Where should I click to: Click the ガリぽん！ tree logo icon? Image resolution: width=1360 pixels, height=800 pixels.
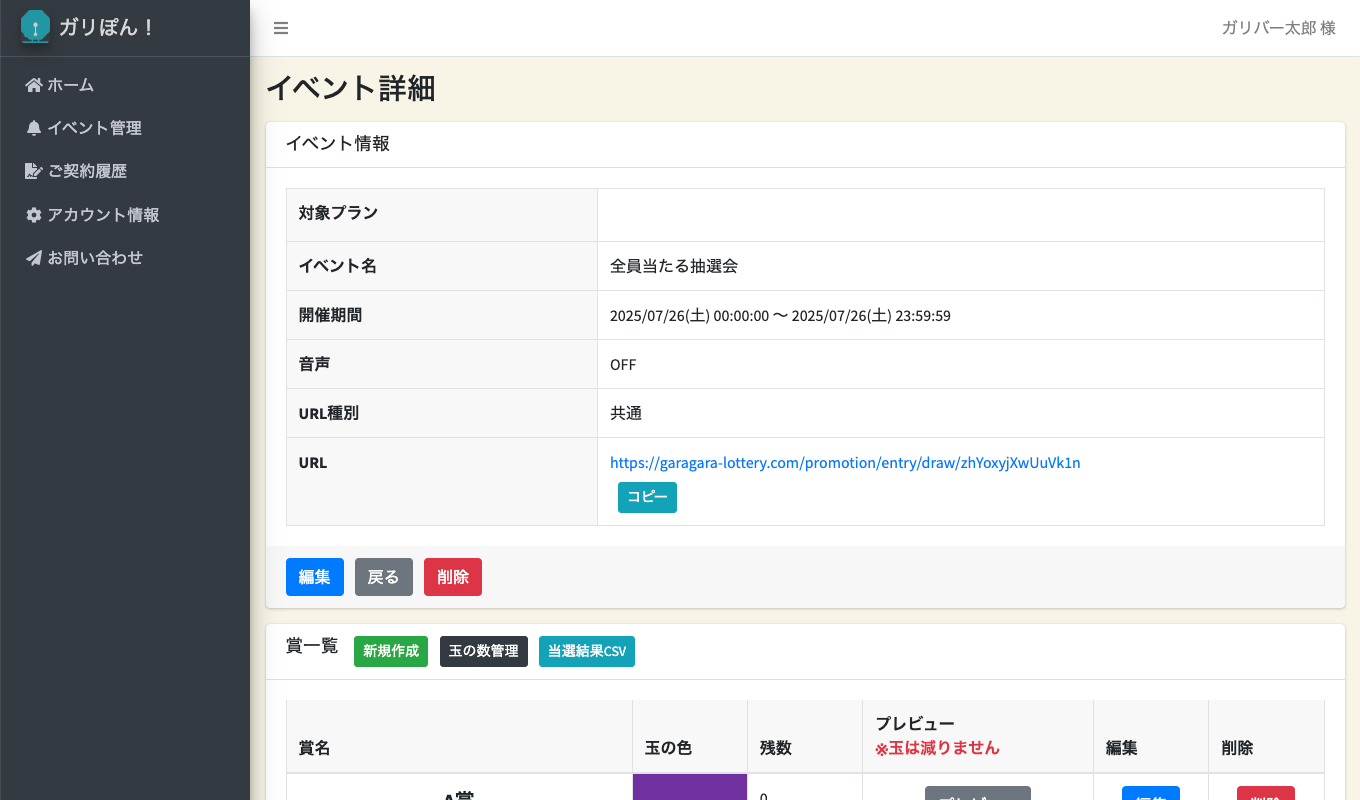34,27
